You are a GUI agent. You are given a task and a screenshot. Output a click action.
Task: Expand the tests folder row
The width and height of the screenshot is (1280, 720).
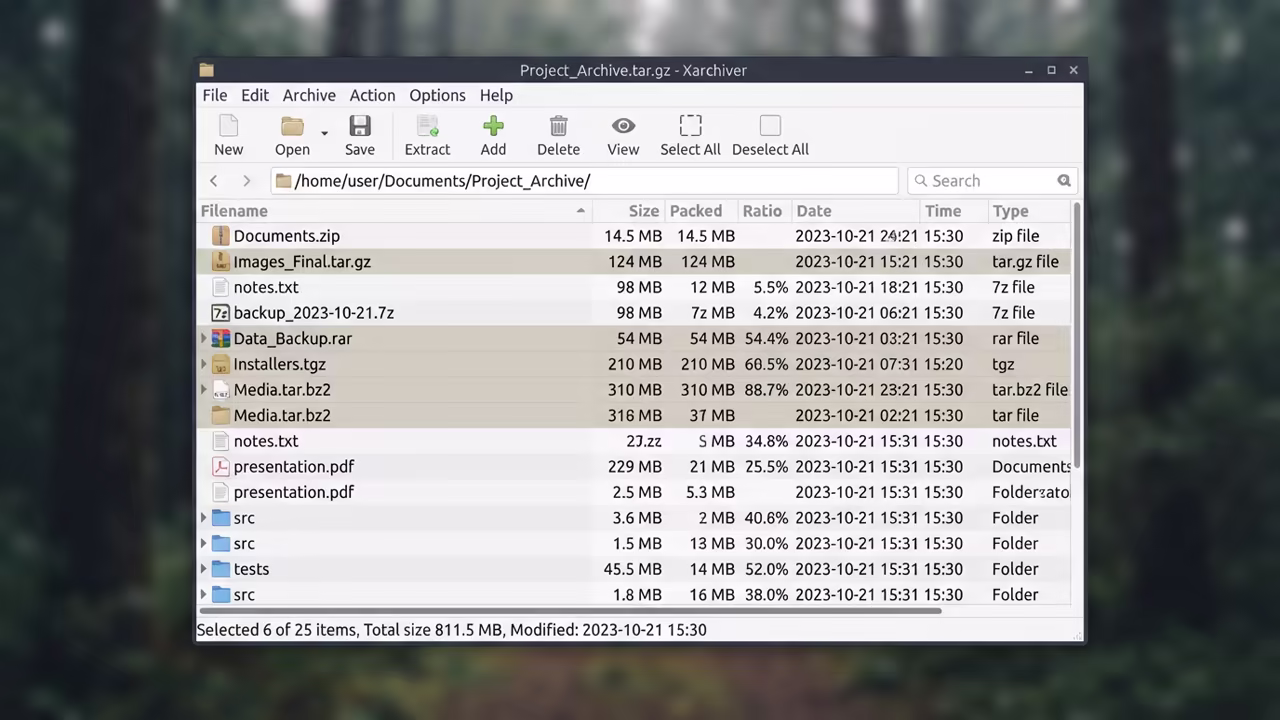(x=204, y=569)
